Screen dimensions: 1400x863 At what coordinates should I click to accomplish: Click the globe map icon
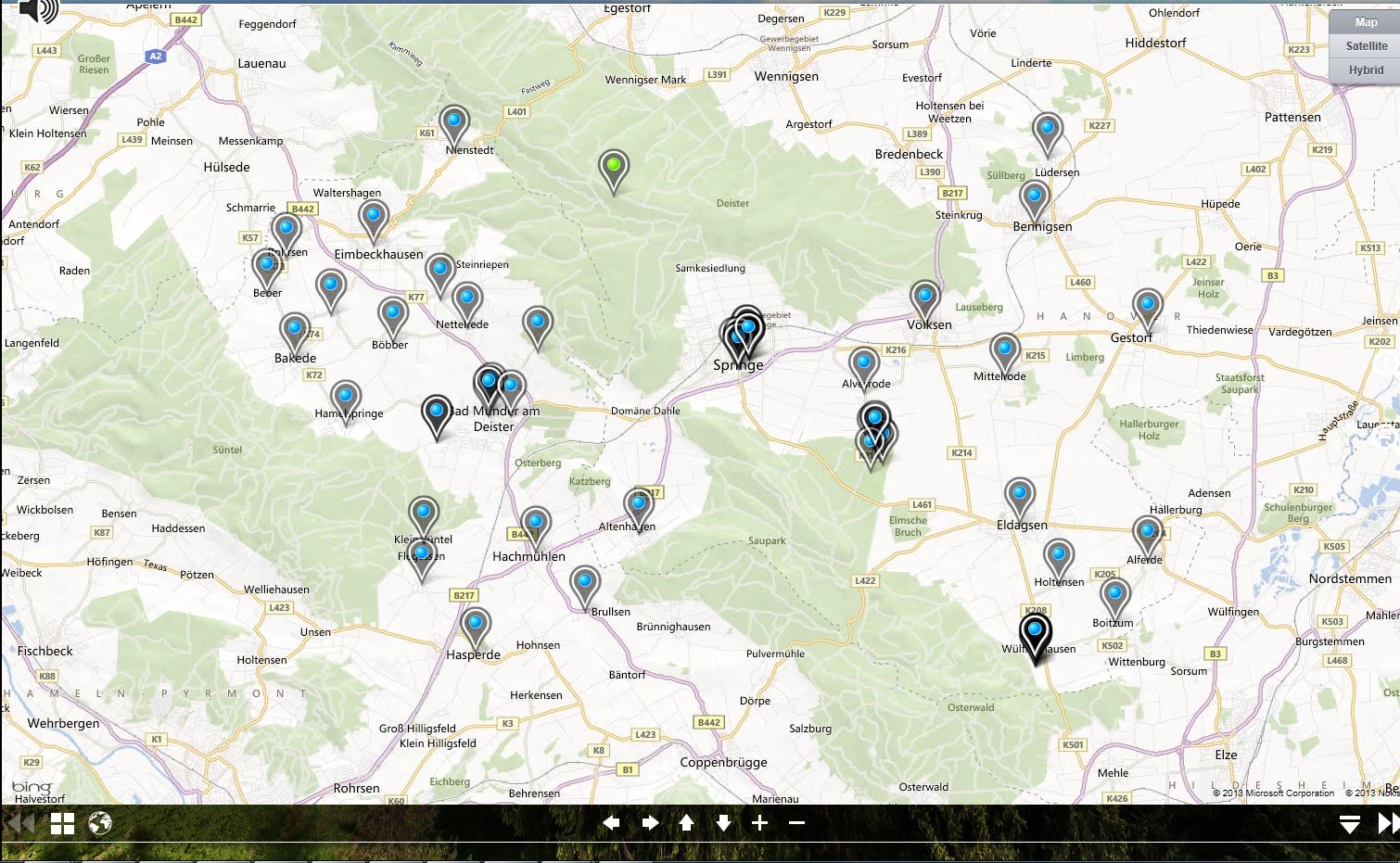coord(100,823)
